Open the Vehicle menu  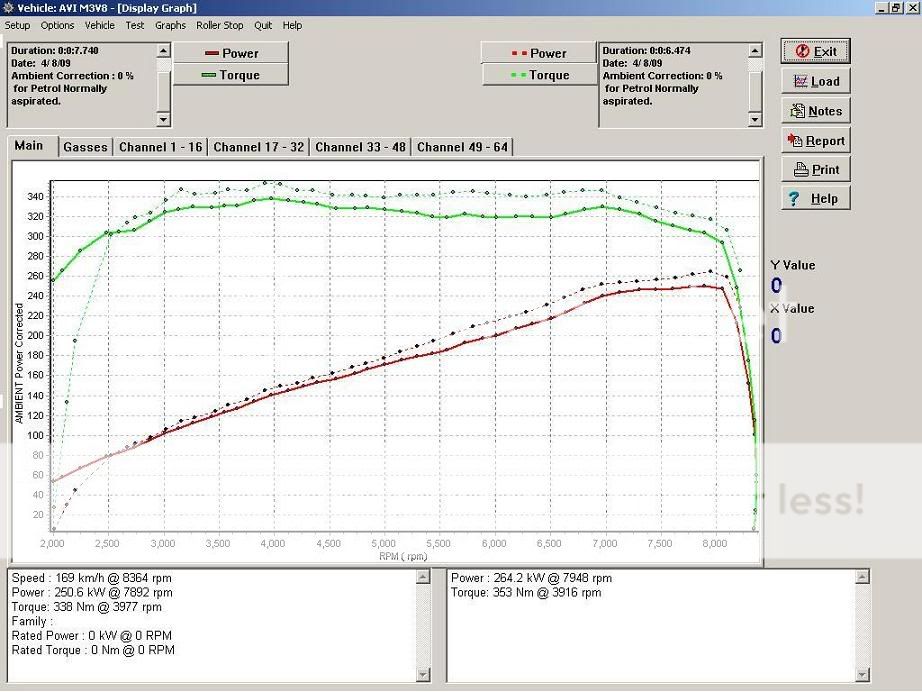(99, 25)
